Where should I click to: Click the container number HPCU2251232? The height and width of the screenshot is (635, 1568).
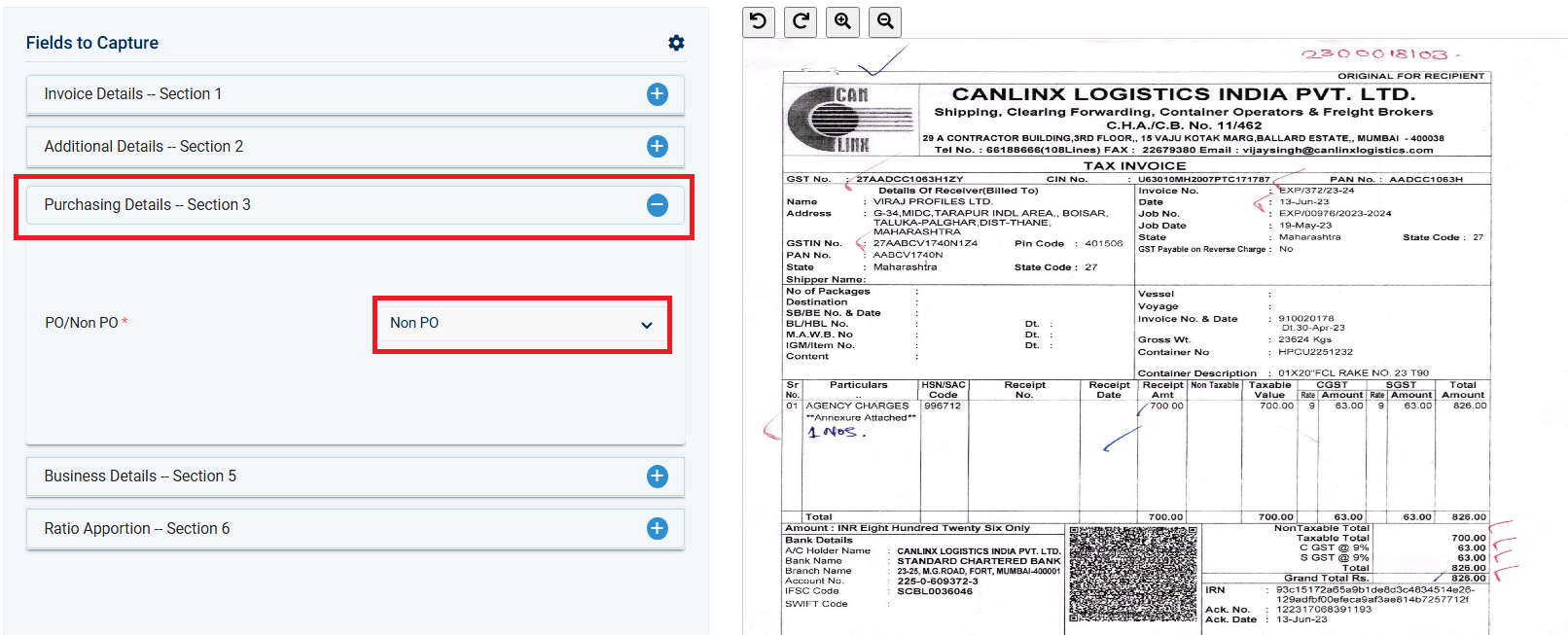point(1315,352)
